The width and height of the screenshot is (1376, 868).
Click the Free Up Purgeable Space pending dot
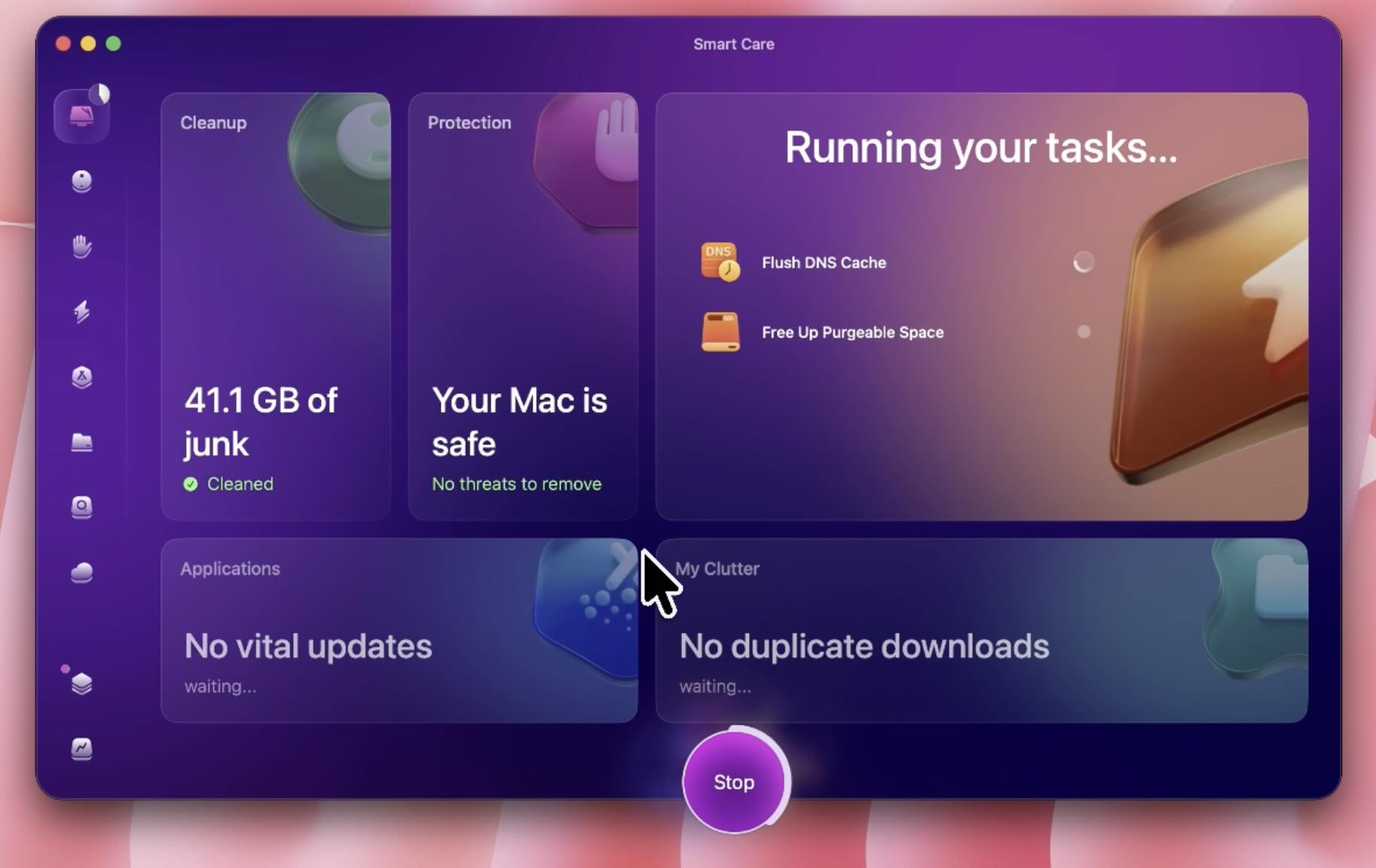[x=1084, y=332]
